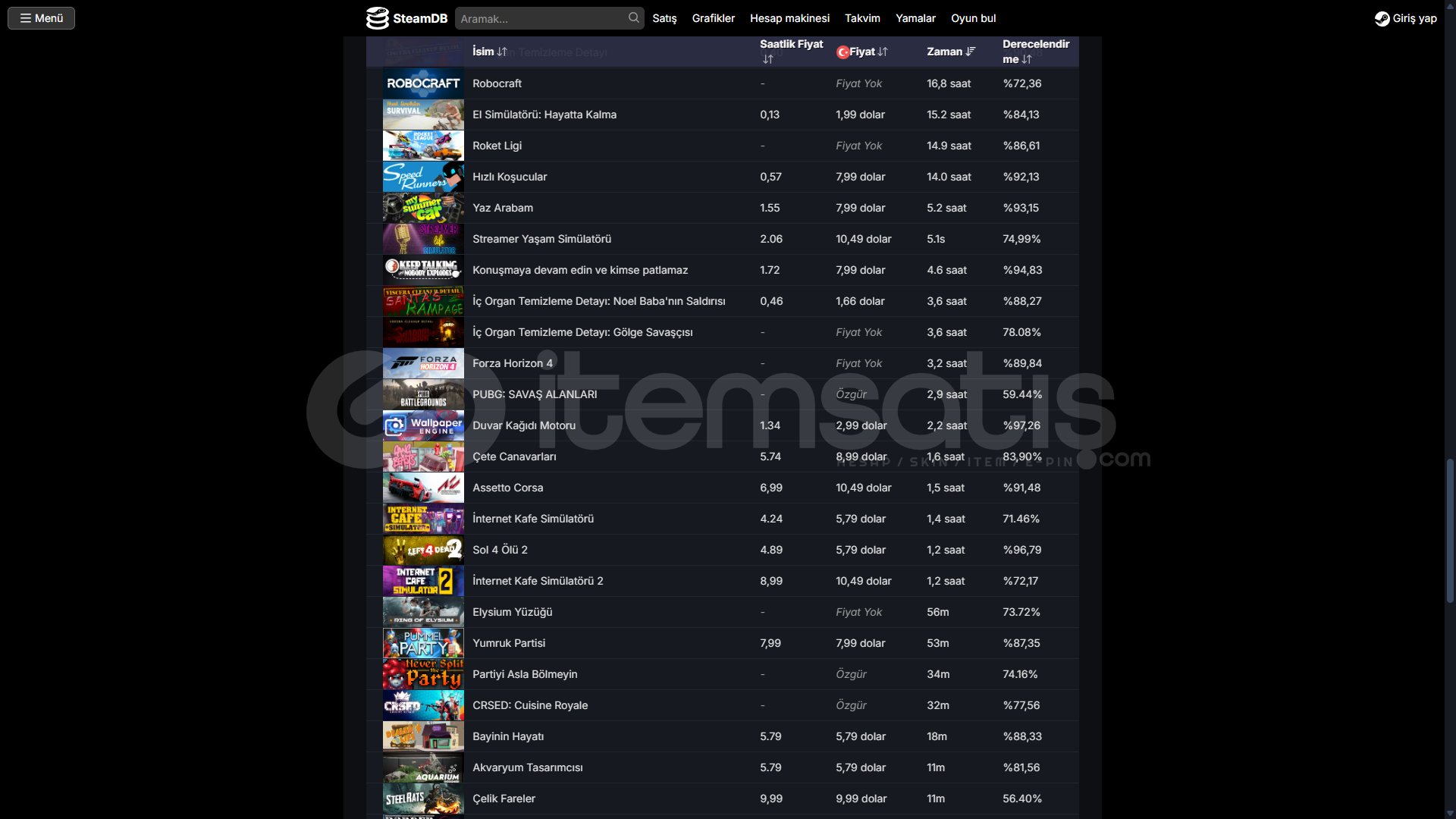Open the My Summer Car thumbnail
The image size is (1456, 819).
[423, 208]
